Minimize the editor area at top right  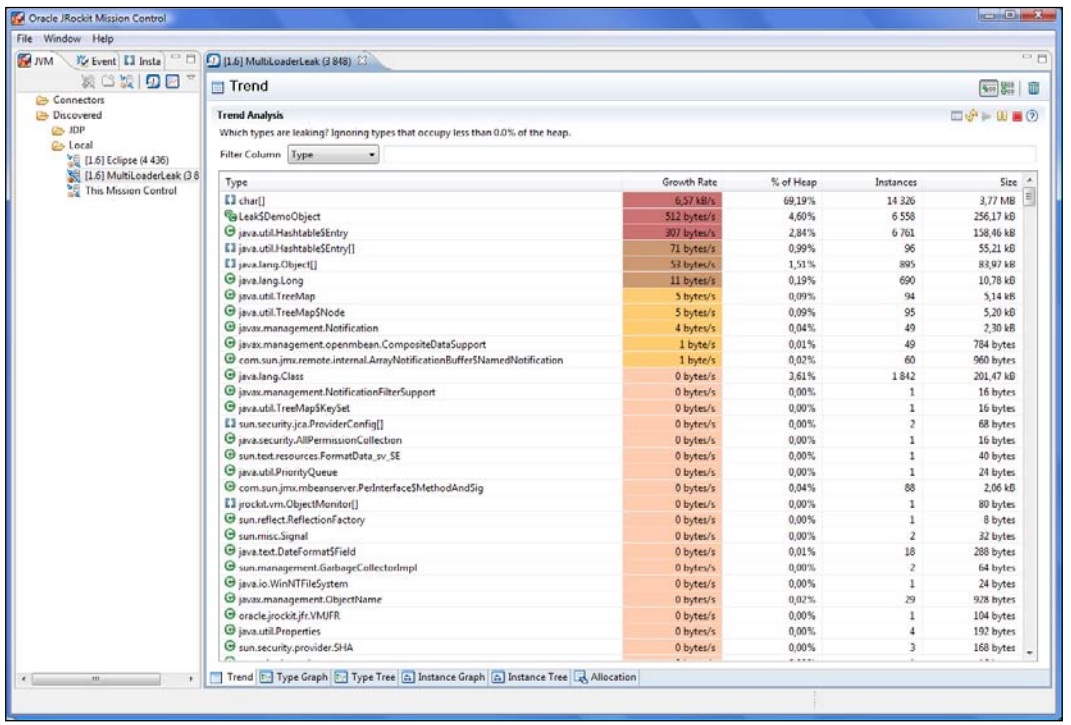tap(1027, 57)
